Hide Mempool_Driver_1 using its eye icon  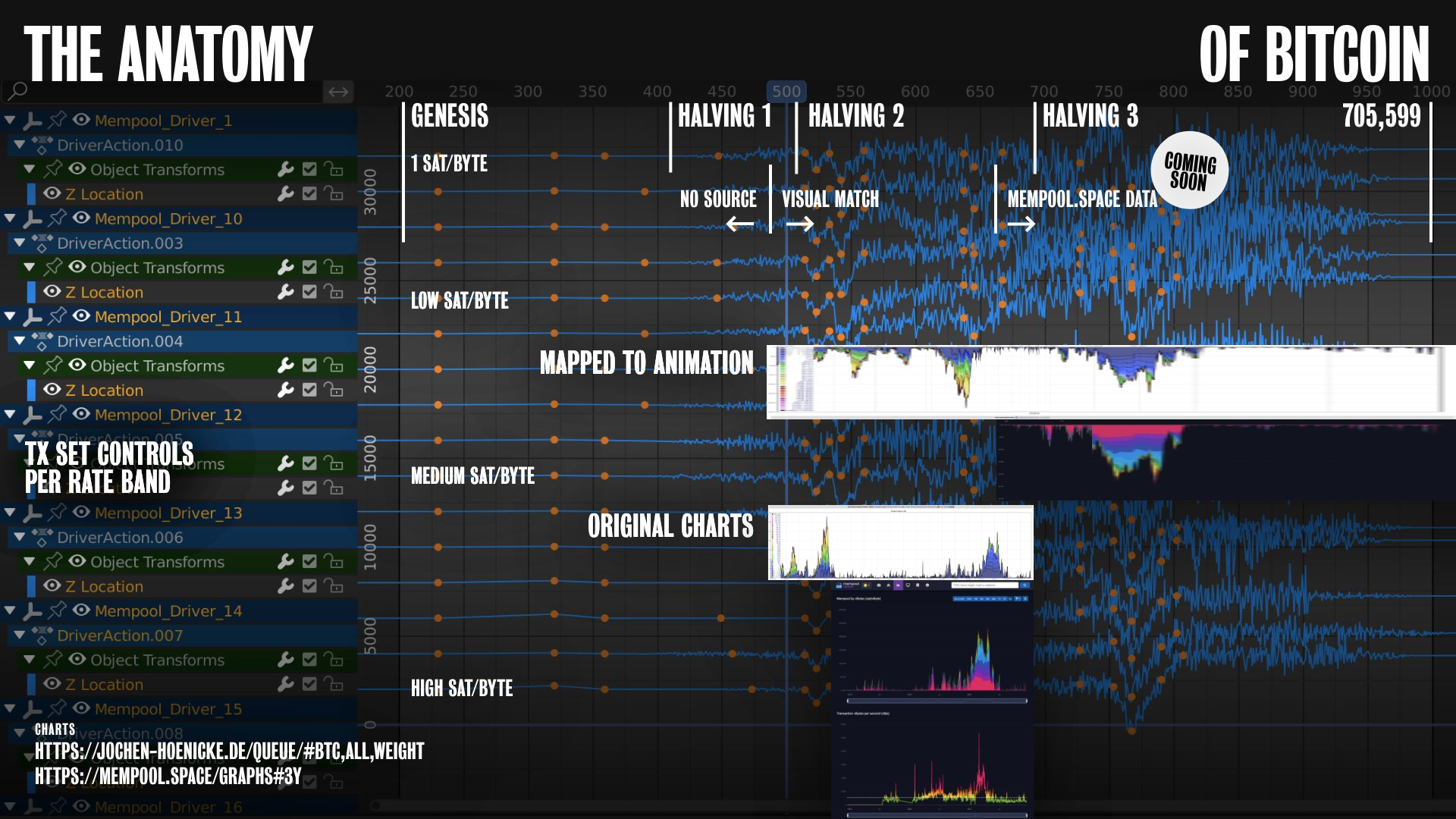(81, 120)
